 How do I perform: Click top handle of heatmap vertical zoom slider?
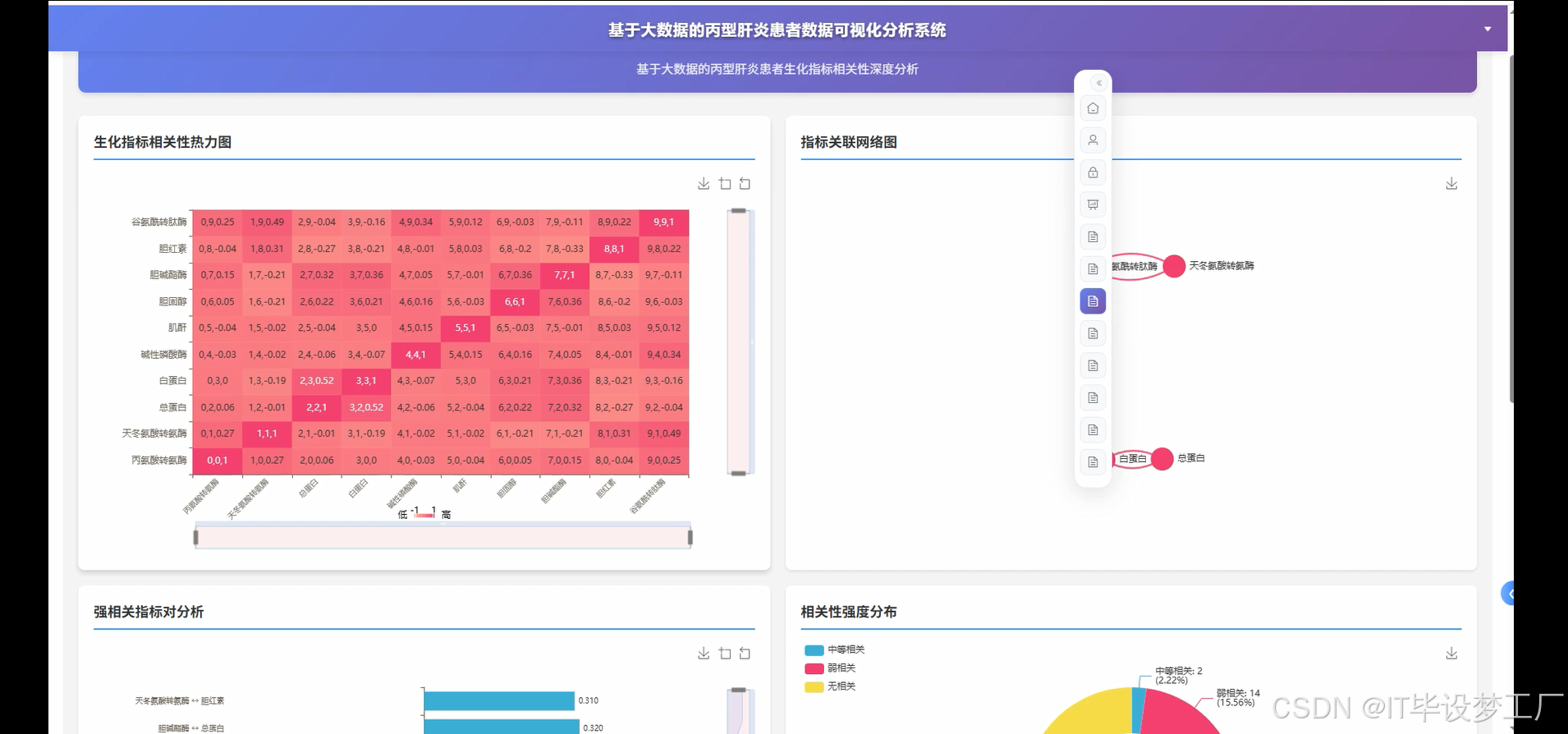click(x=739, y=211)
